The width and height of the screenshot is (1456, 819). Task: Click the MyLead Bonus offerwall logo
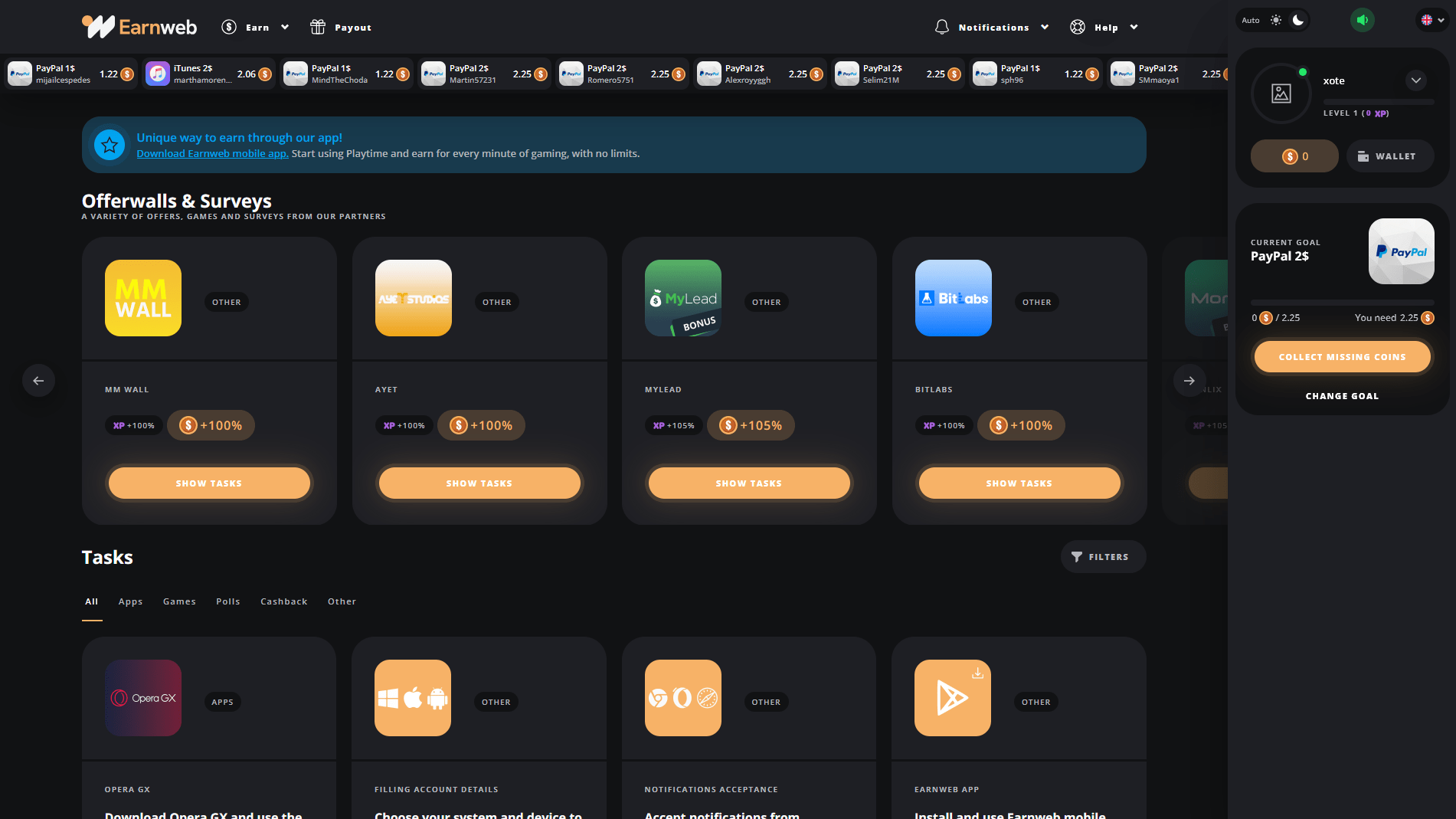[x=683, y=298]
